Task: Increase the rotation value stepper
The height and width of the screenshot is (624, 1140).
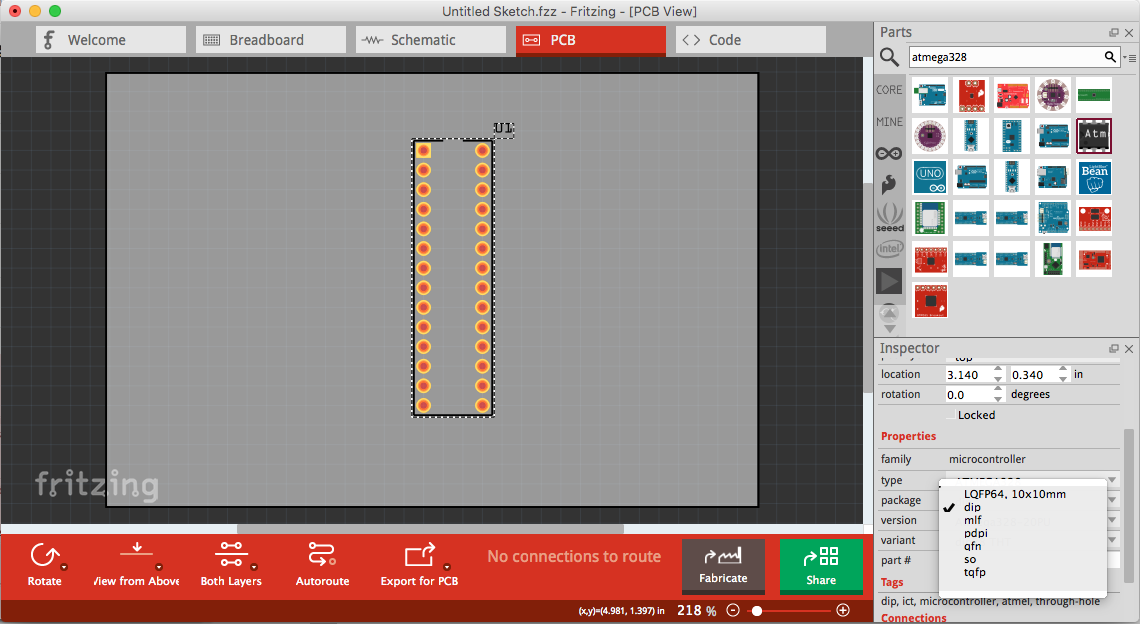Action: coord(998,390)
